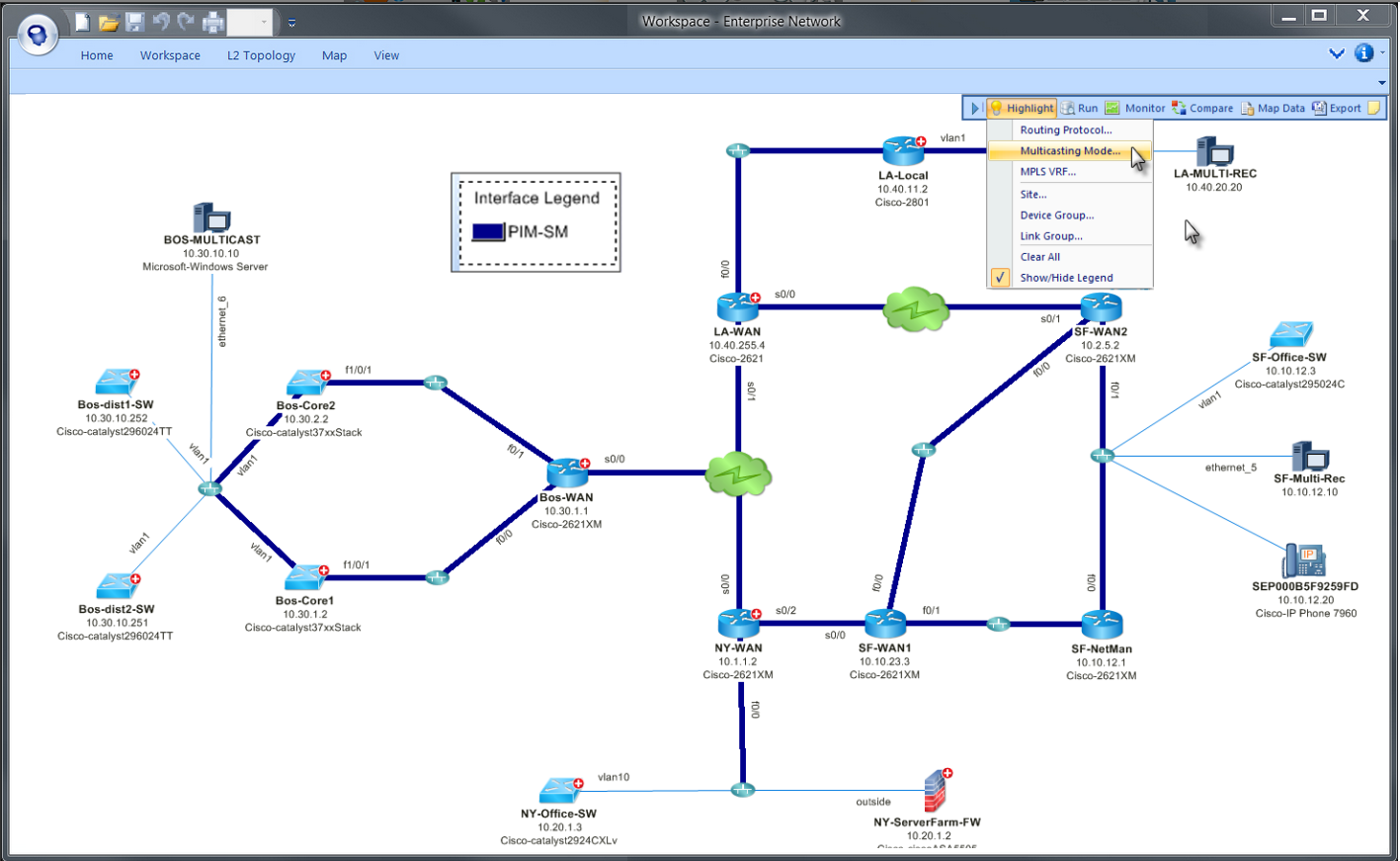The image size is (1400, 861).
Task: Switch to the Workspace ribbon tab
Action: click(x=170, y=55)
